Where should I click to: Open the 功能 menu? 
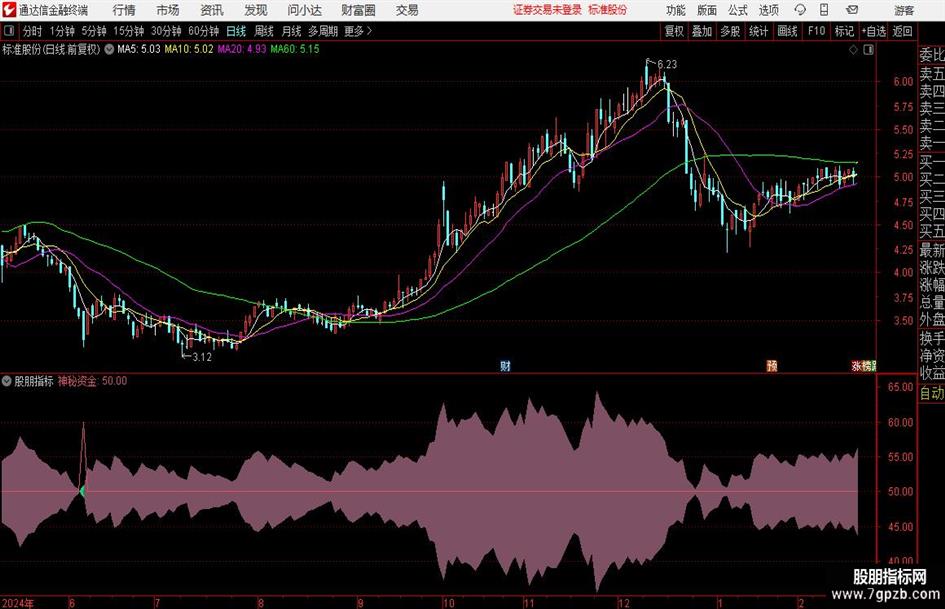(x=676, y=10)
